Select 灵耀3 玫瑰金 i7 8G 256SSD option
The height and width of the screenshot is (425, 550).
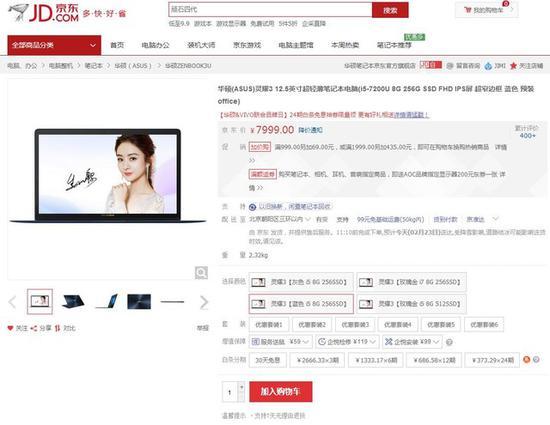tap(411, 282)
